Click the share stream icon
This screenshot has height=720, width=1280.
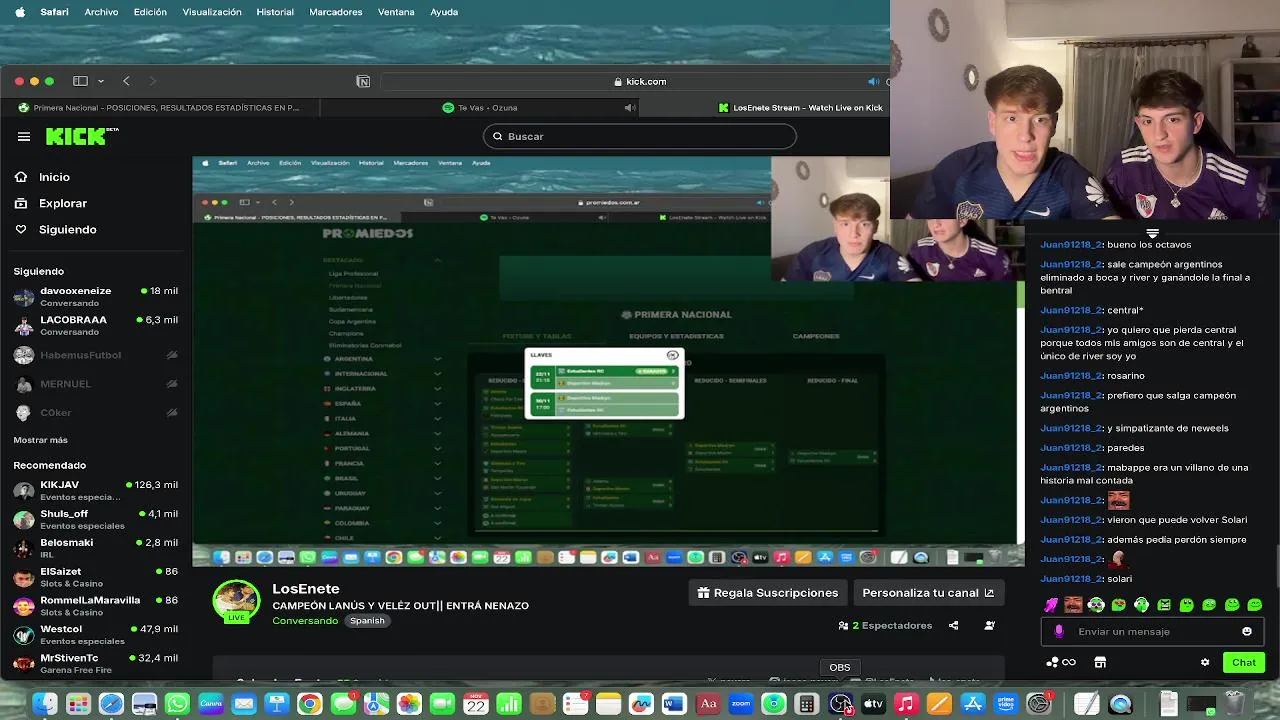click(953, 625)
